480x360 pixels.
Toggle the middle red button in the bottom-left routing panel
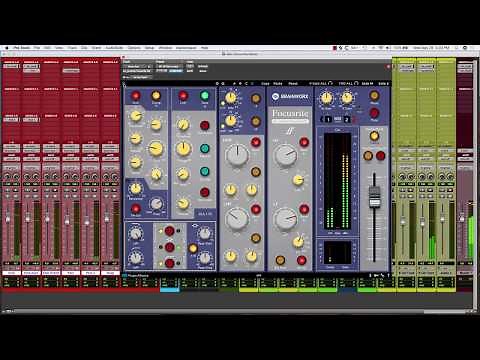pyautogui.click(x=169, y=247)
